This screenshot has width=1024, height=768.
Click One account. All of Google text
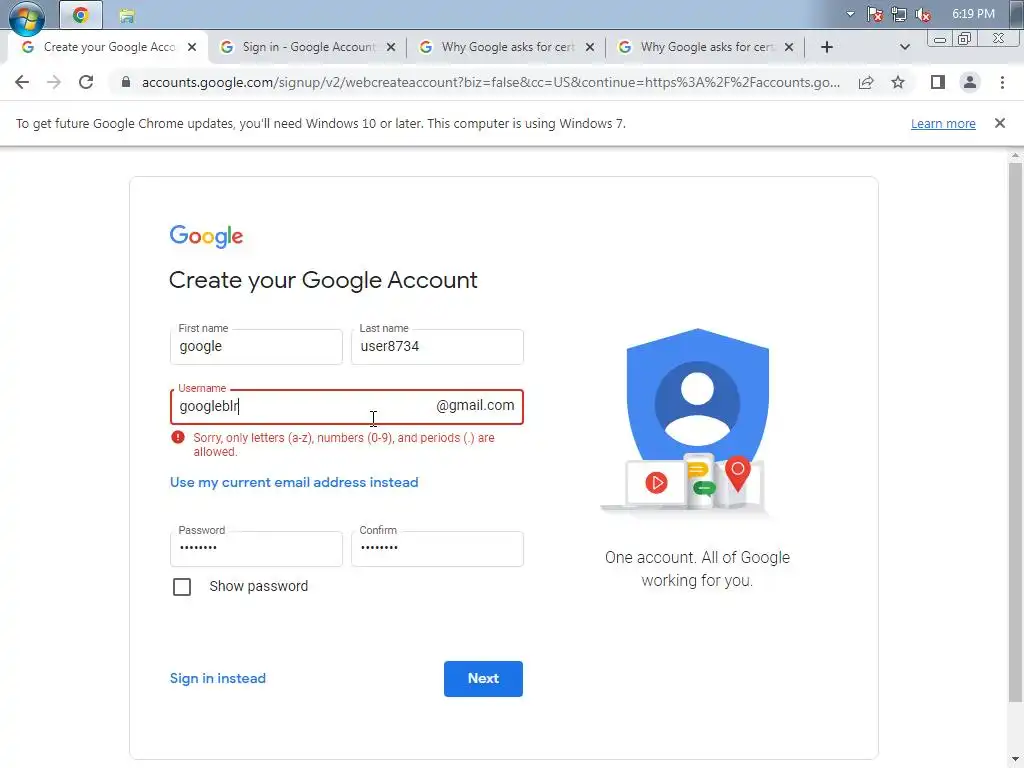click(x=697, y=569)
